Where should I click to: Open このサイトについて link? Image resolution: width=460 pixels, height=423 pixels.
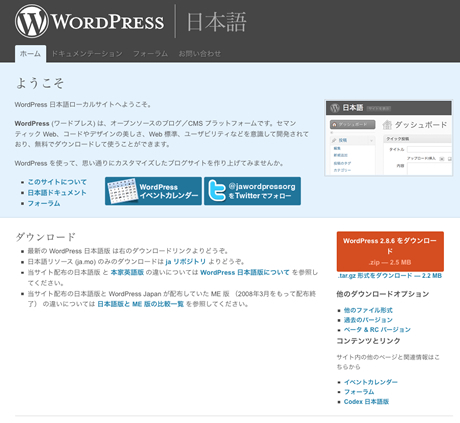click(57, 182)
